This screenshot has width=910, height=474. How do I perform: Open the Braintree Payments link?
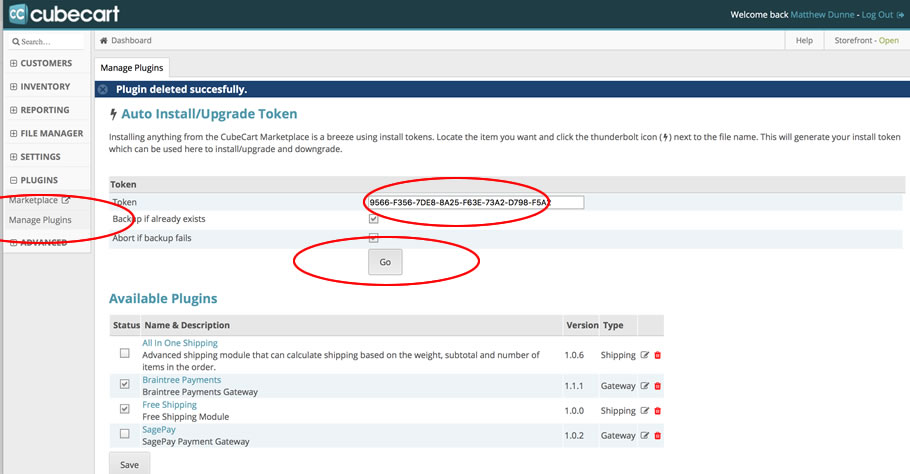pos(182,379)
